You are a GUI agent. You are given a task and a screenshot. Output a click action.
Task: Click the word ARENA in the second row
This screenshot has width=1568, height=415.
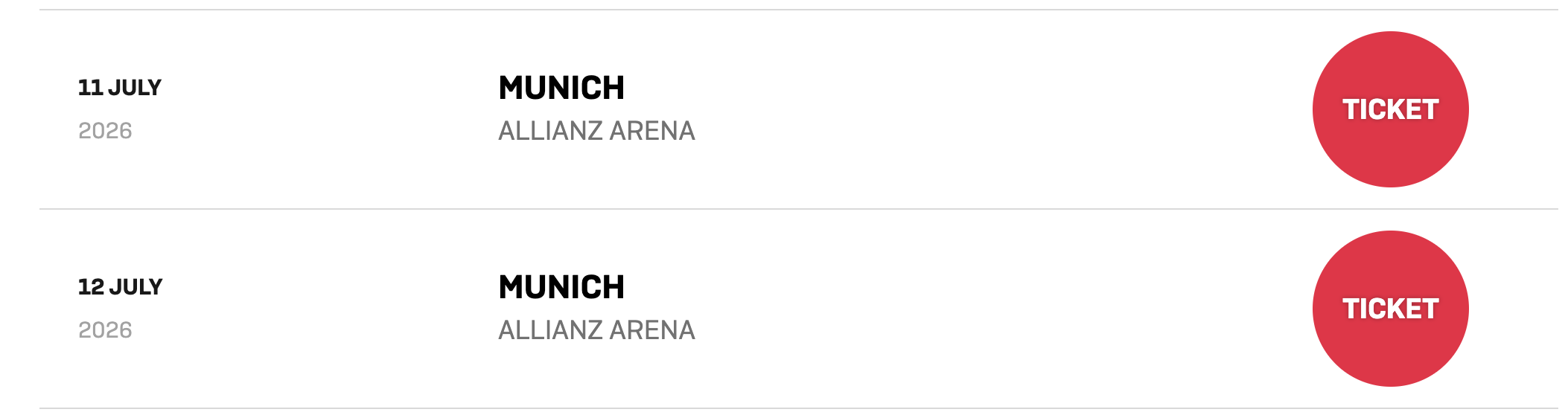click(x=652, y=330)
